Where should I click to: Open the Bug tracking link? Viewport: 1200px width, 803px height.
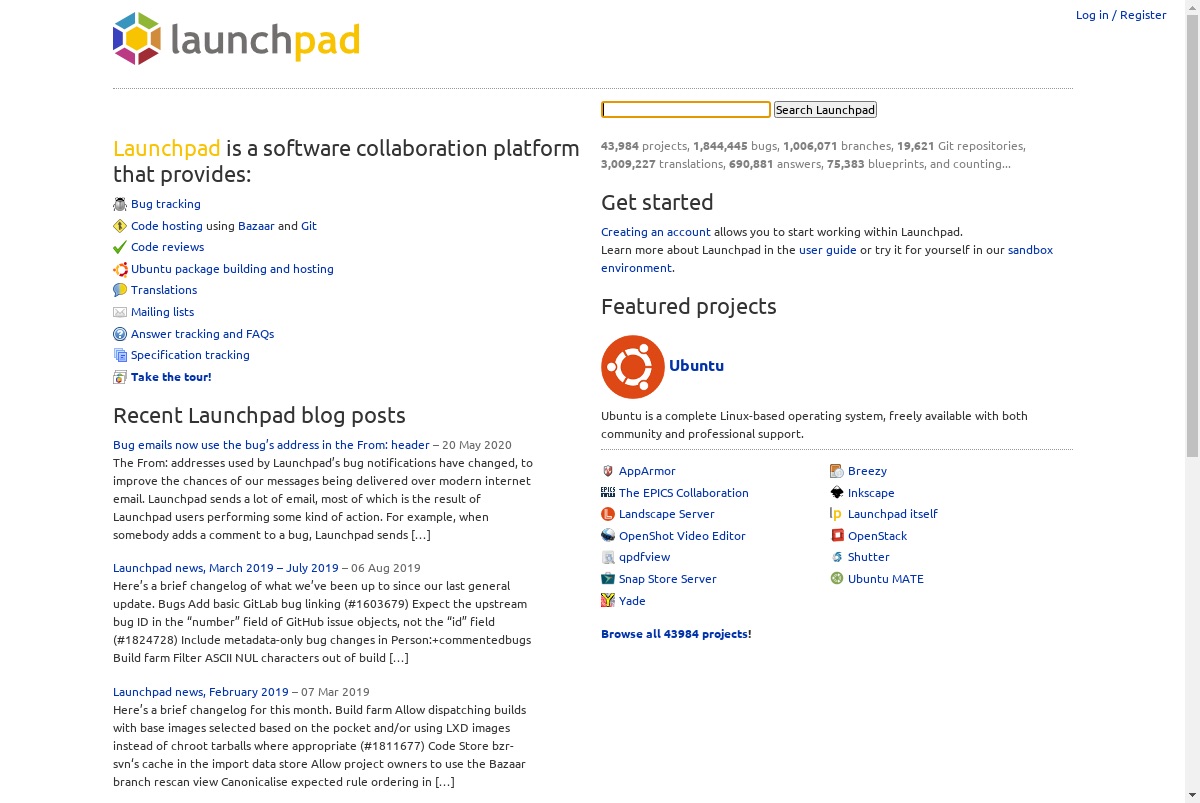click(166, 204)
